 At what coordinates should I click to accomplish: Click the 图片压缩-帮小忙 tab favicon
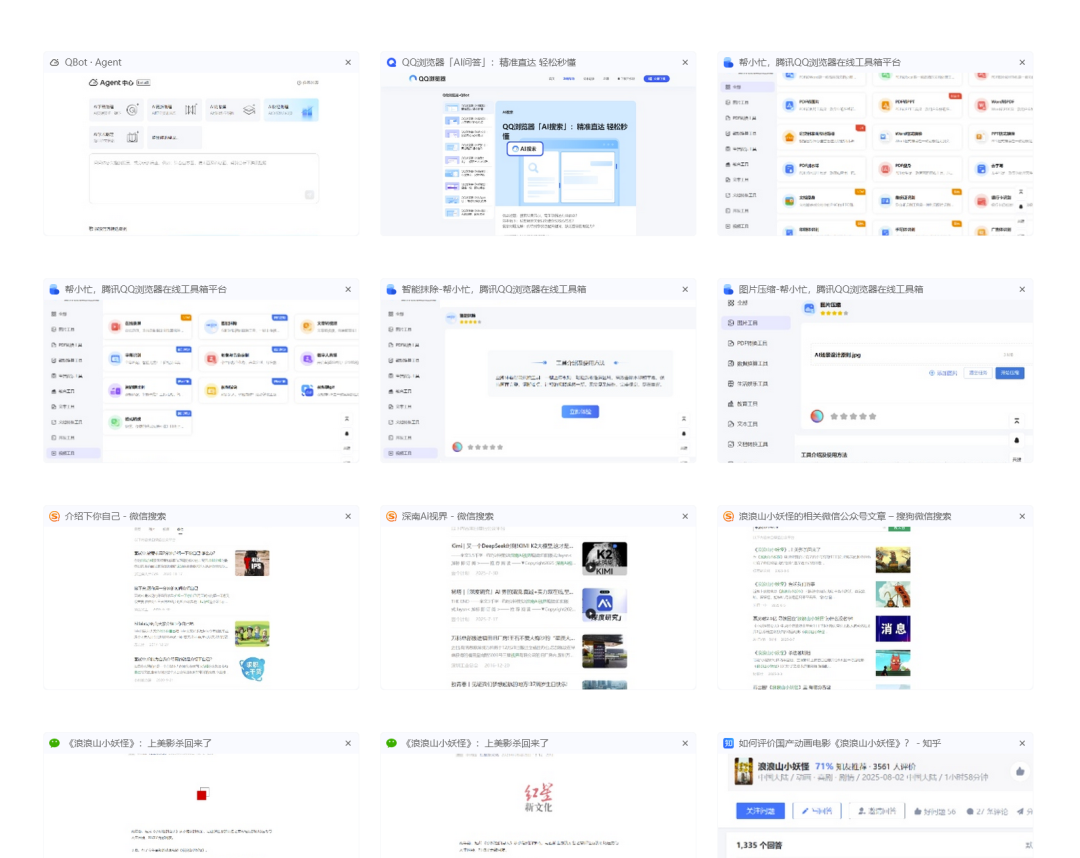coord(728,289)
